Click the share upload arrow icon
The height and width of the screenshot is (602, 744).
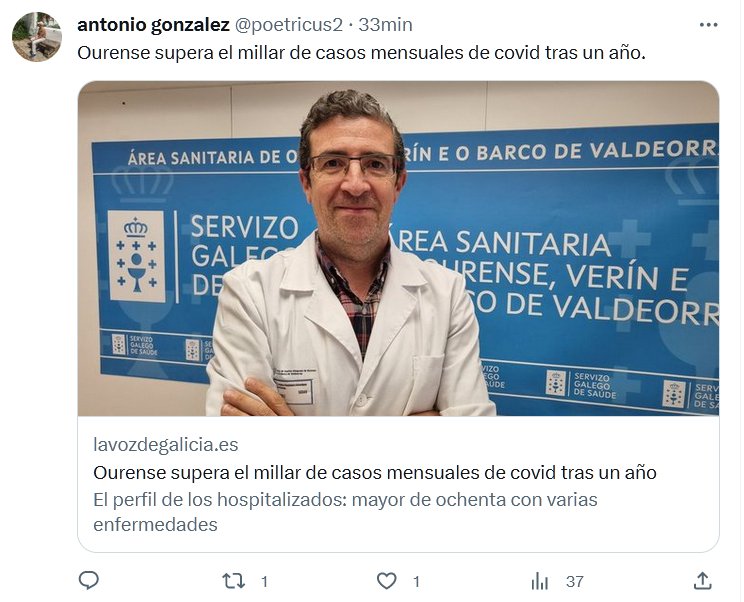point(702,581)
